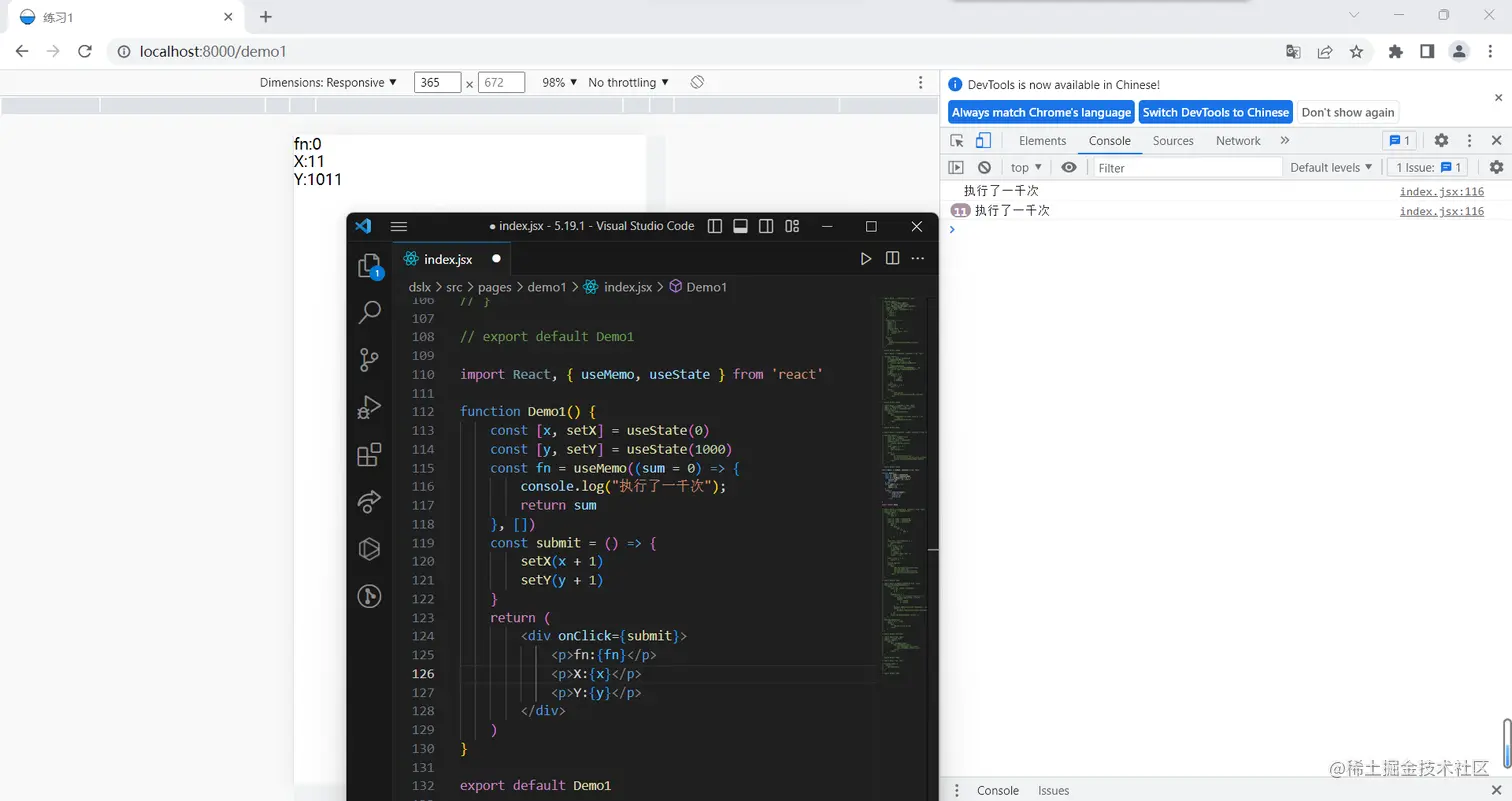Open Extensions view in VS Code
Image resolution: width=1512 pixels, height=801 pixels.
[369, 455]
